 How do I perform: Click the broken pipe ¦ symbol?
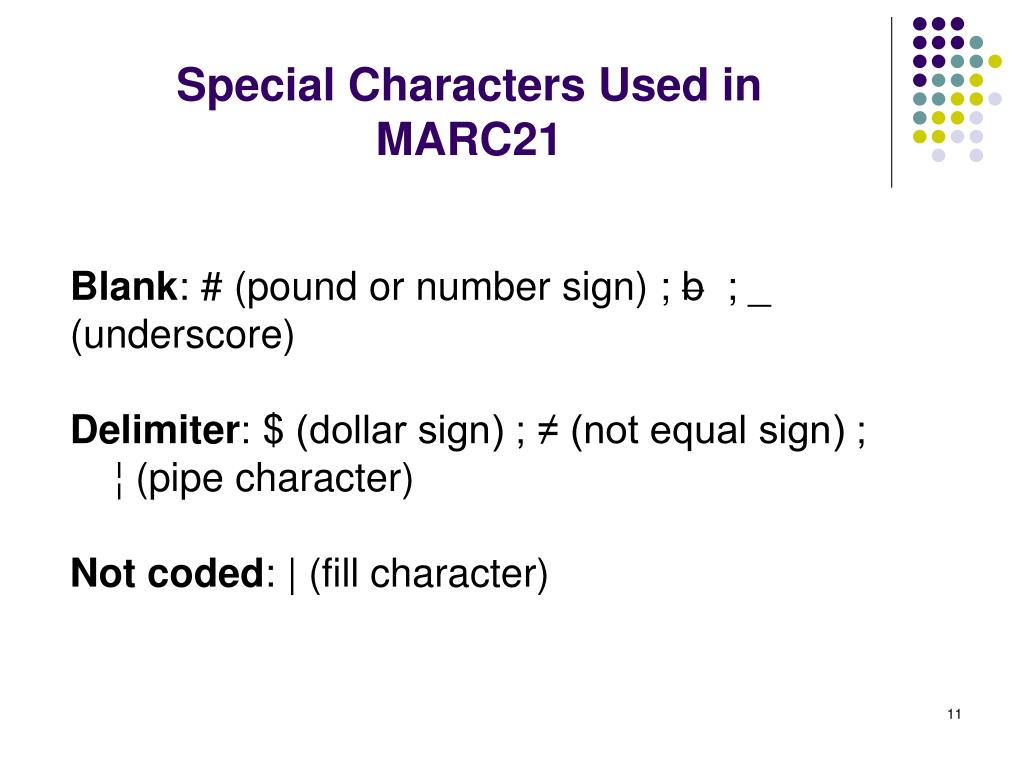click(119, 479)
